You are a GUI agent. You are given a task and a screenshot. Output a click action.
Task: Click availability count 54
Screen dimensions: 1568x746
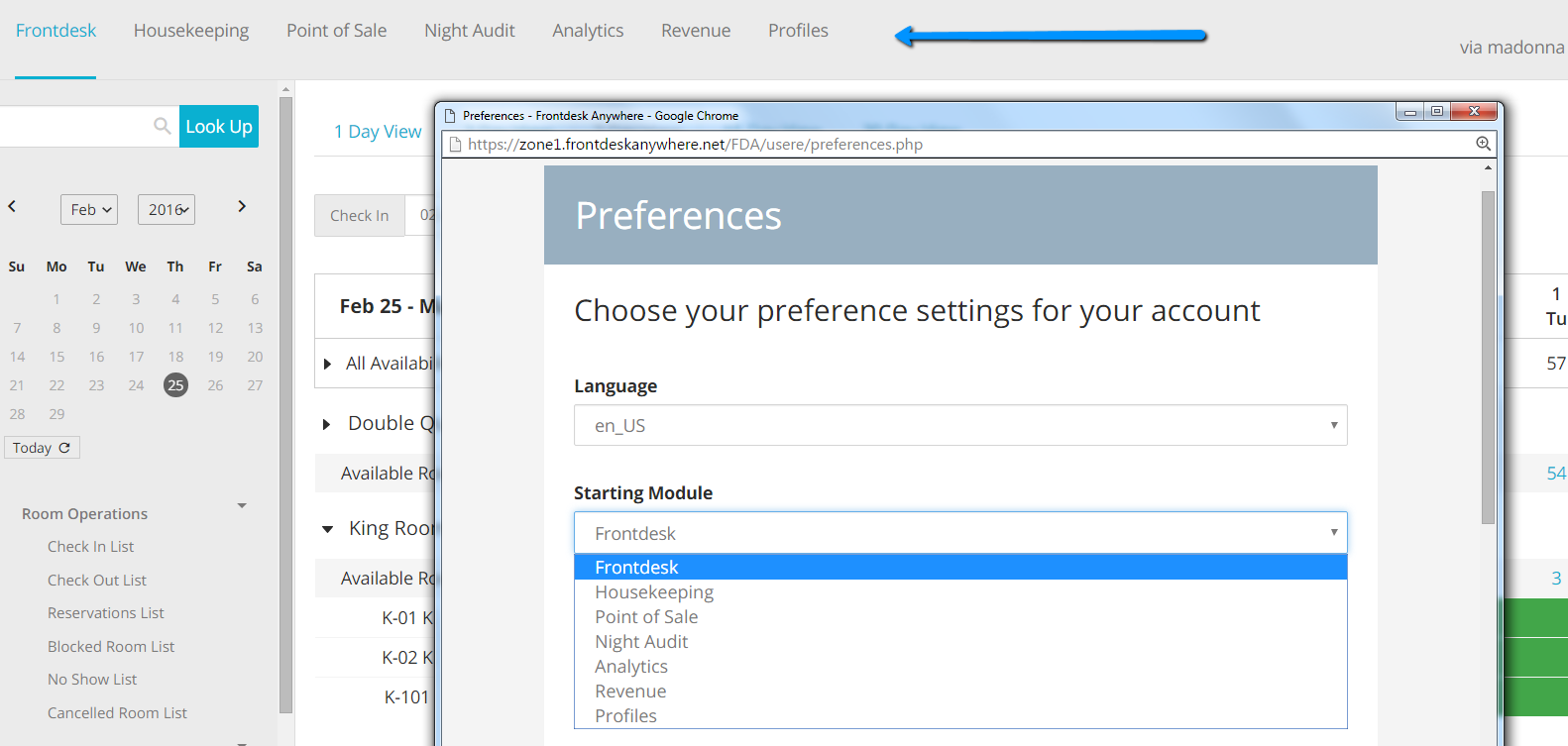pyautogui.click(x=1556, y=474)
